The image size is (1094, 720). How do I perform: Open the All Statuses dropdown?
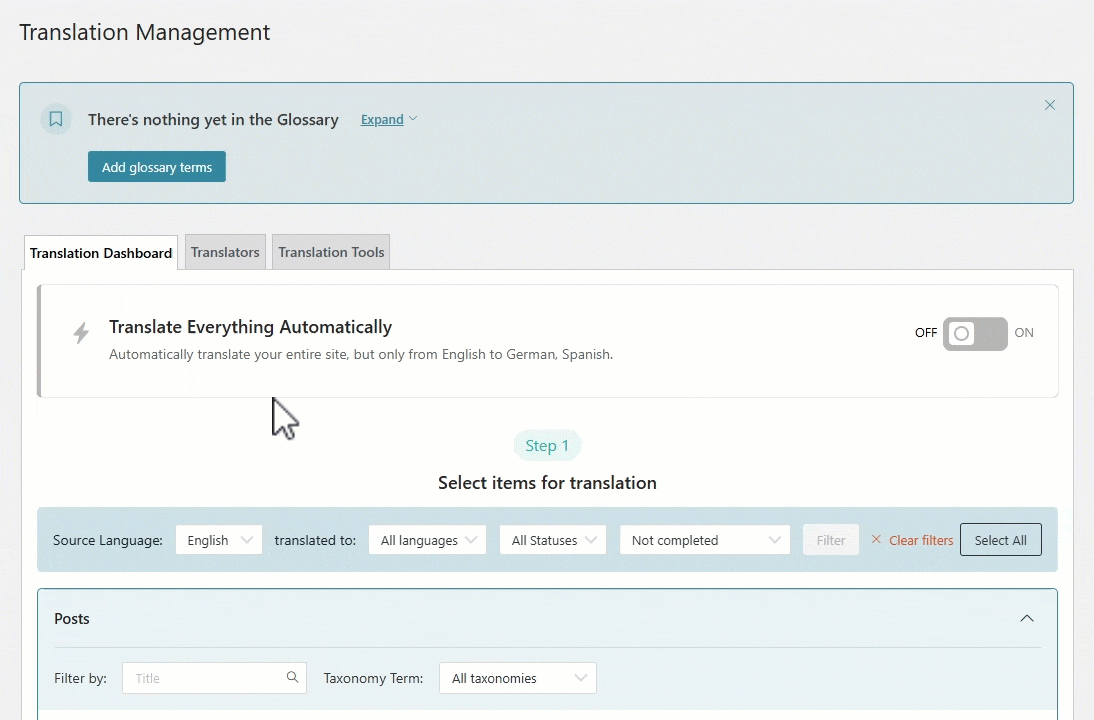pyautogui.click(x=552, y=540)
